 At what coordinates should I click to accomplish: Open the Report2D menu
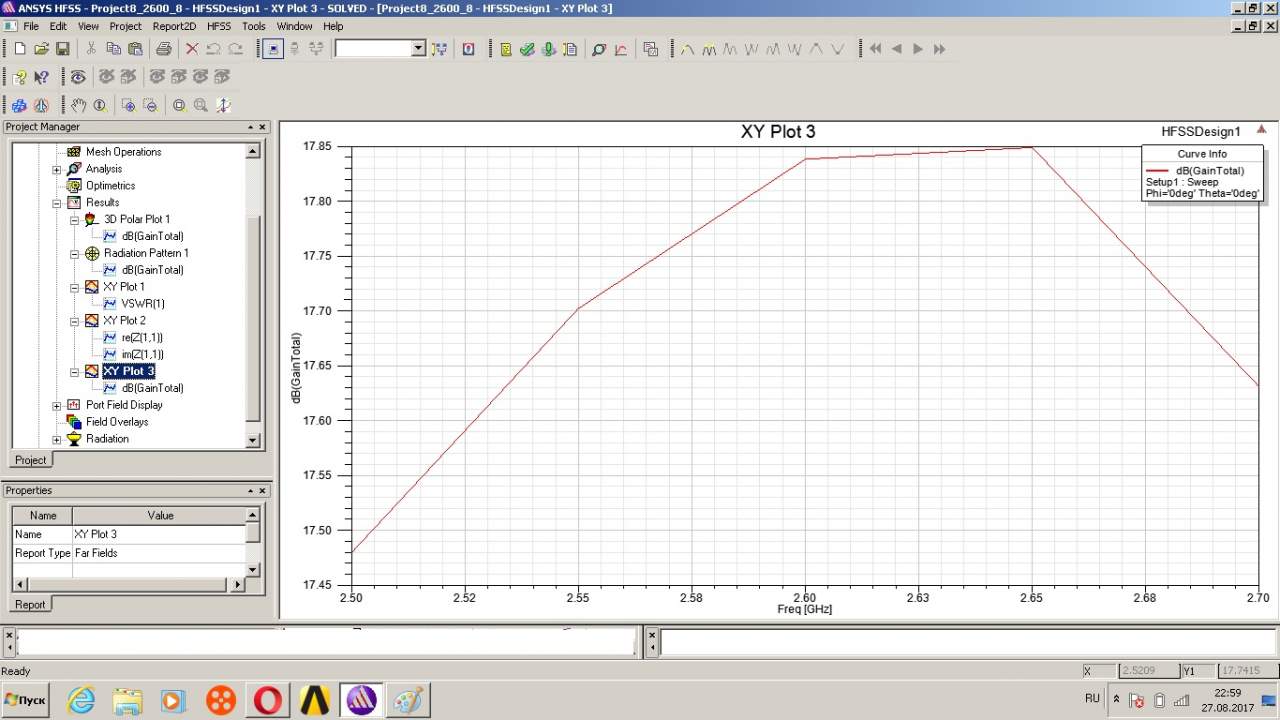point(174,26)
